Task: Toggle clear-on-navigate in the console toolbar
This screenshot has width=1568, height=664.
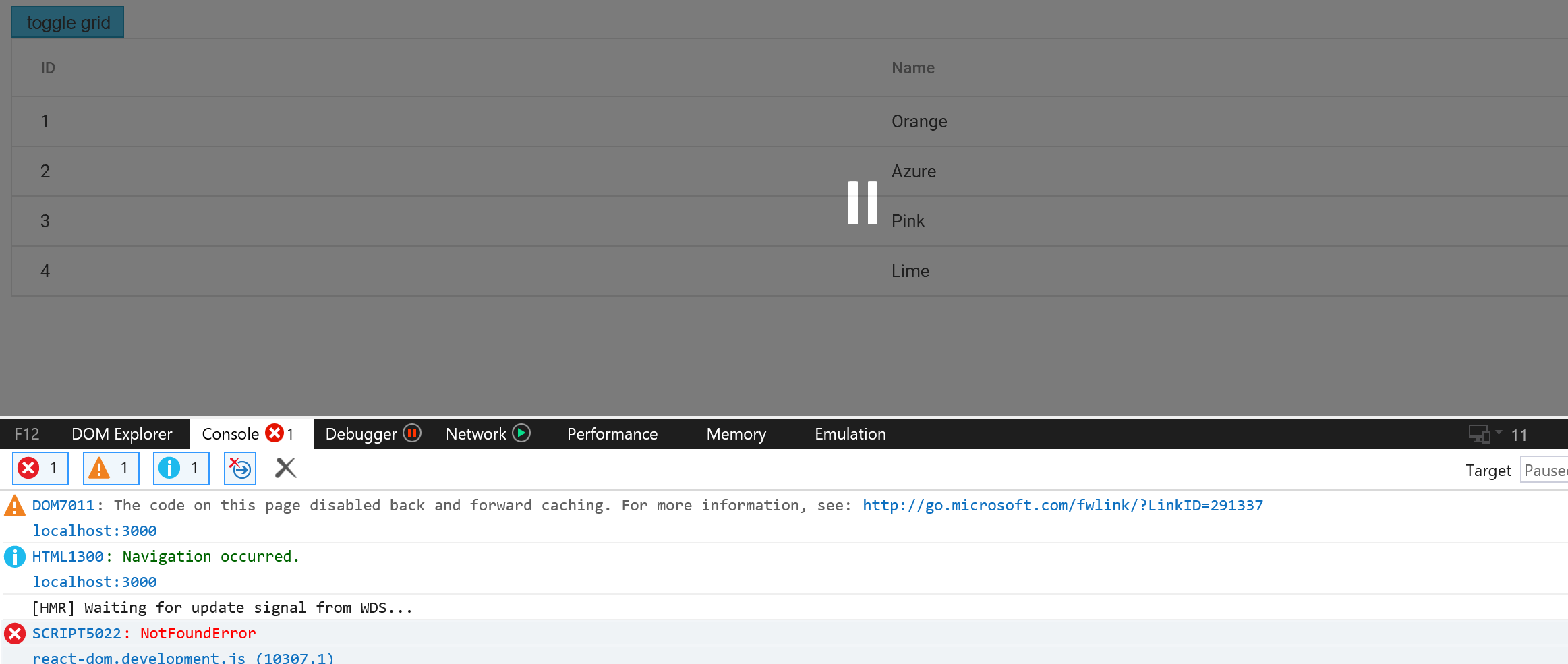Action: pyautogui.click(x=239, y=468)
